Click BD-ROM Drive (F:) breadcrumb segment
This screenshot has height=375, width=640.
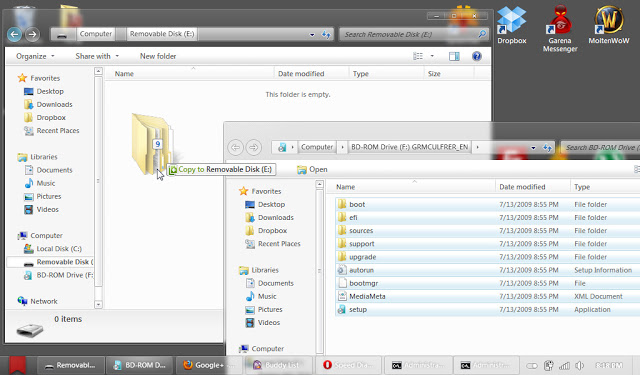click(x=410, y=147)
